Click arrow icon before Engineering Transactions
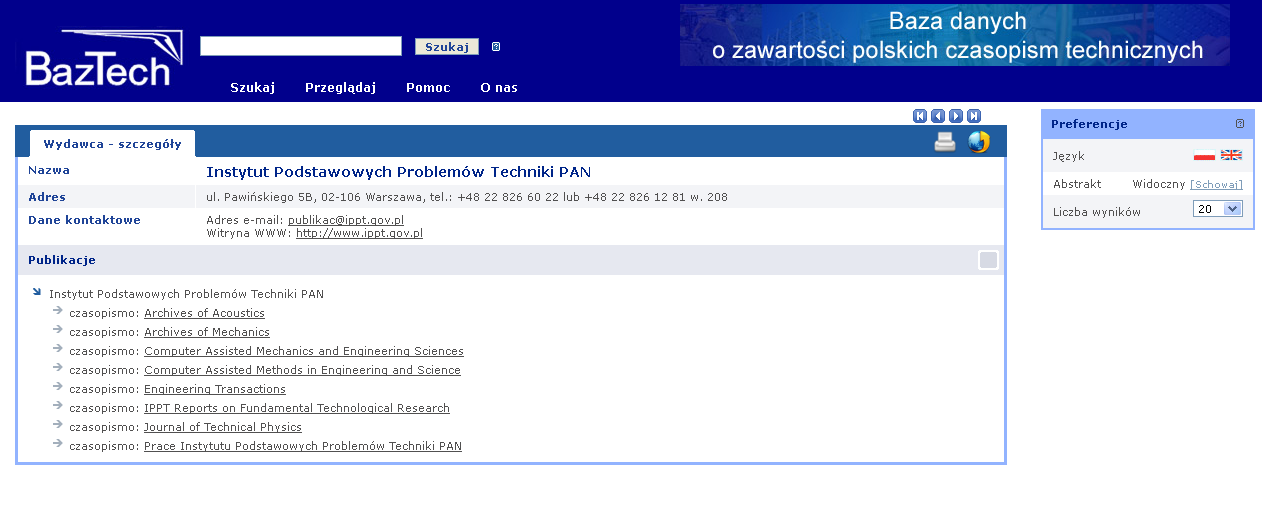Screen dimensions: 1262x505 [58, 387]
